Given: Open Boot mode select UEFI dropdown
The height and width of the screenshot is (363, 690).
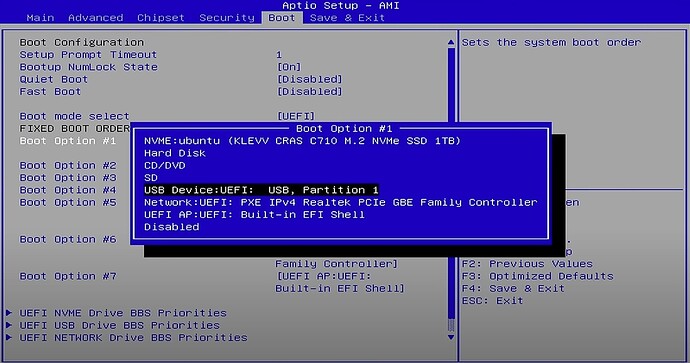Looking at the screenshot, I should click(296, 116).
